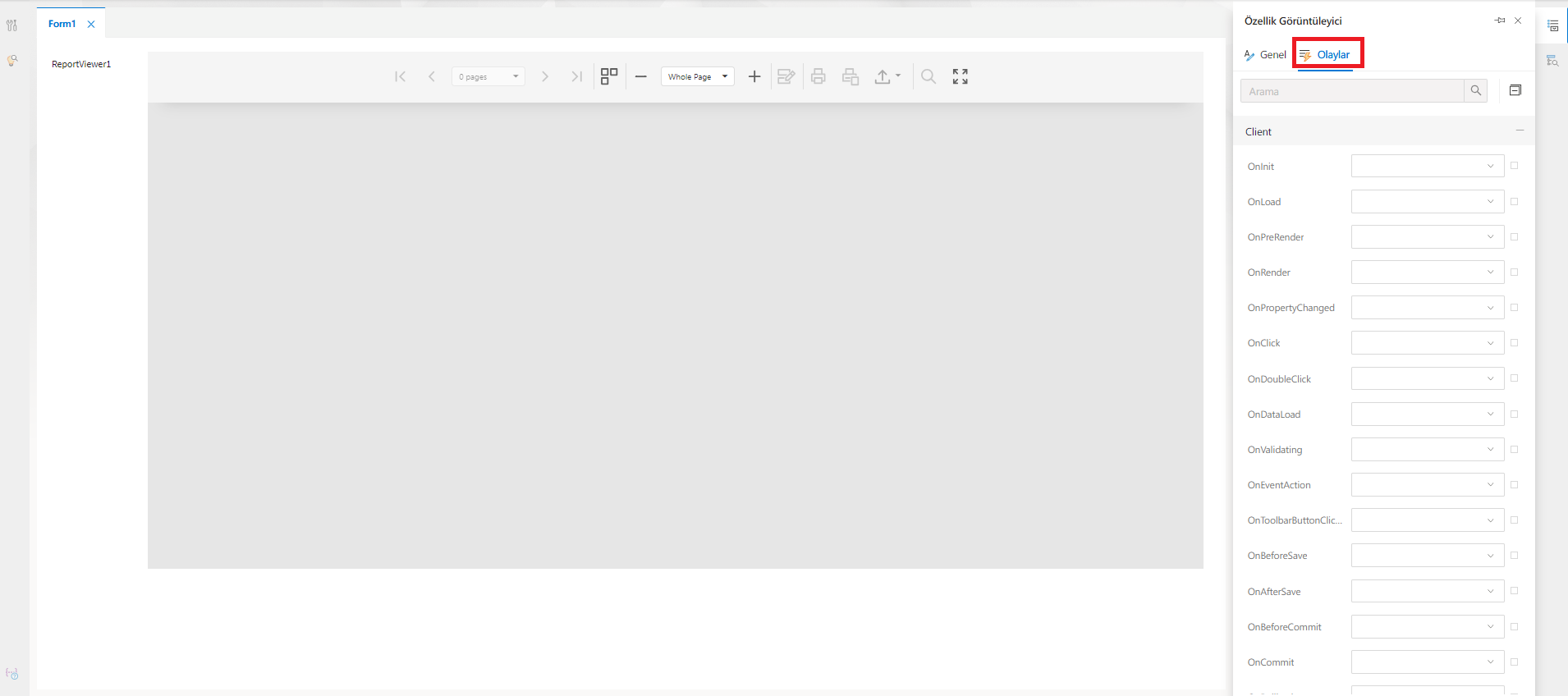Open the OnInit event dropdown
Screen dimensions: 1568x696
1428,166
